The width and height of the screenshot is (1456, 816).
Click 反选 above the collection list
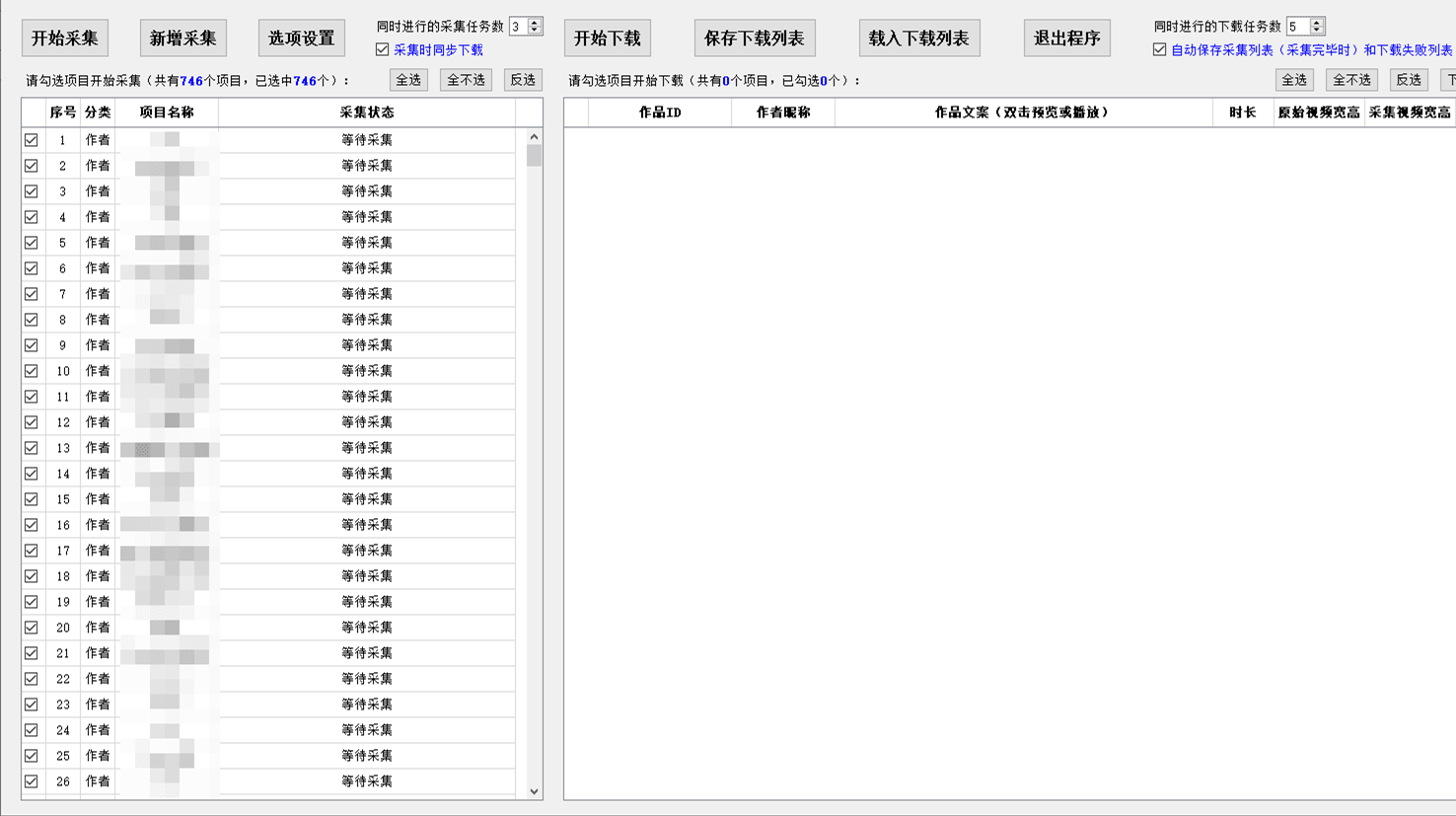click(x=523, y=80)
